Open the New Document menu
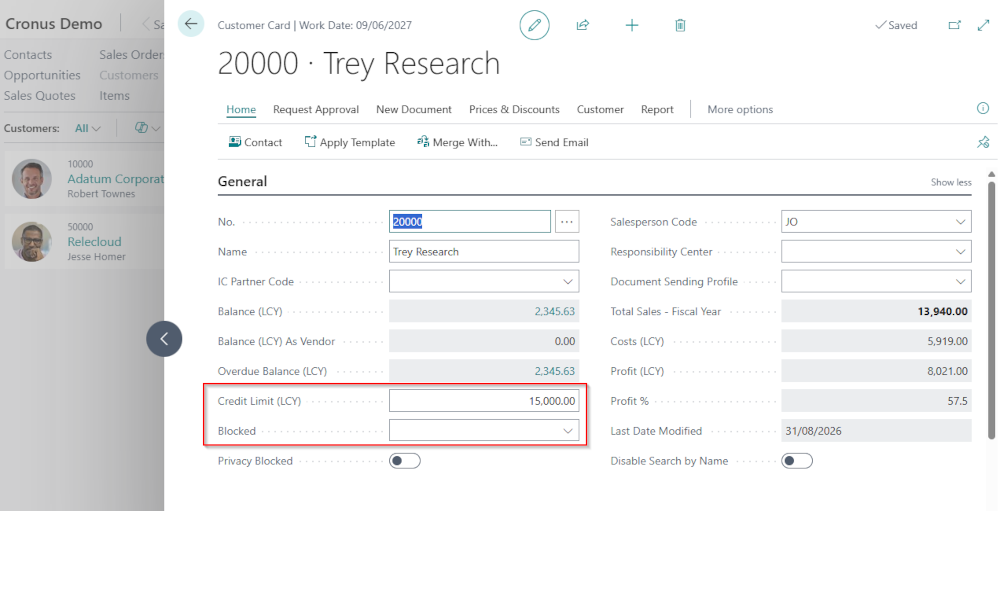1000x600 pixels. [x=414, y=109]
